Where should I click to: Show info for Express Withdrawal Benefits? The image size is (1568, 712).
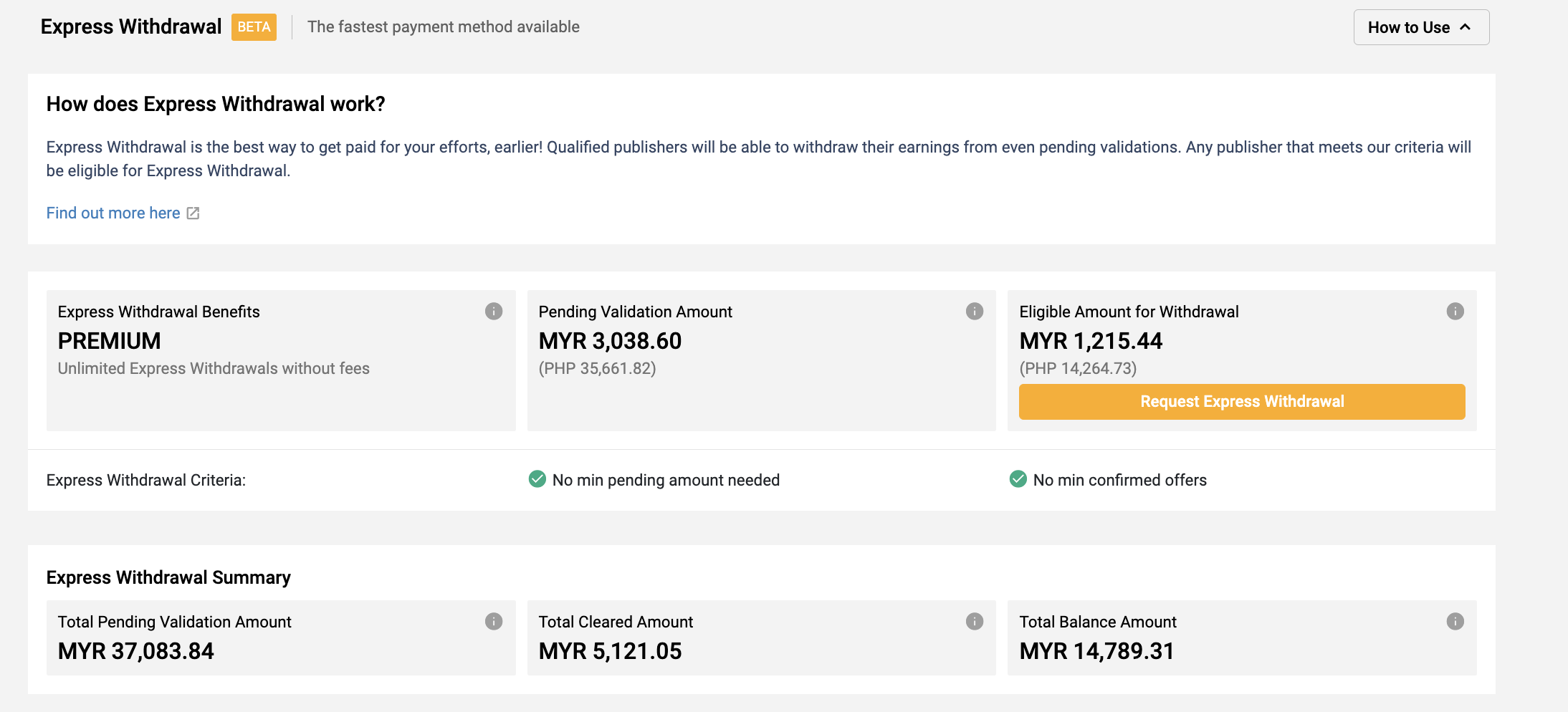494,311
